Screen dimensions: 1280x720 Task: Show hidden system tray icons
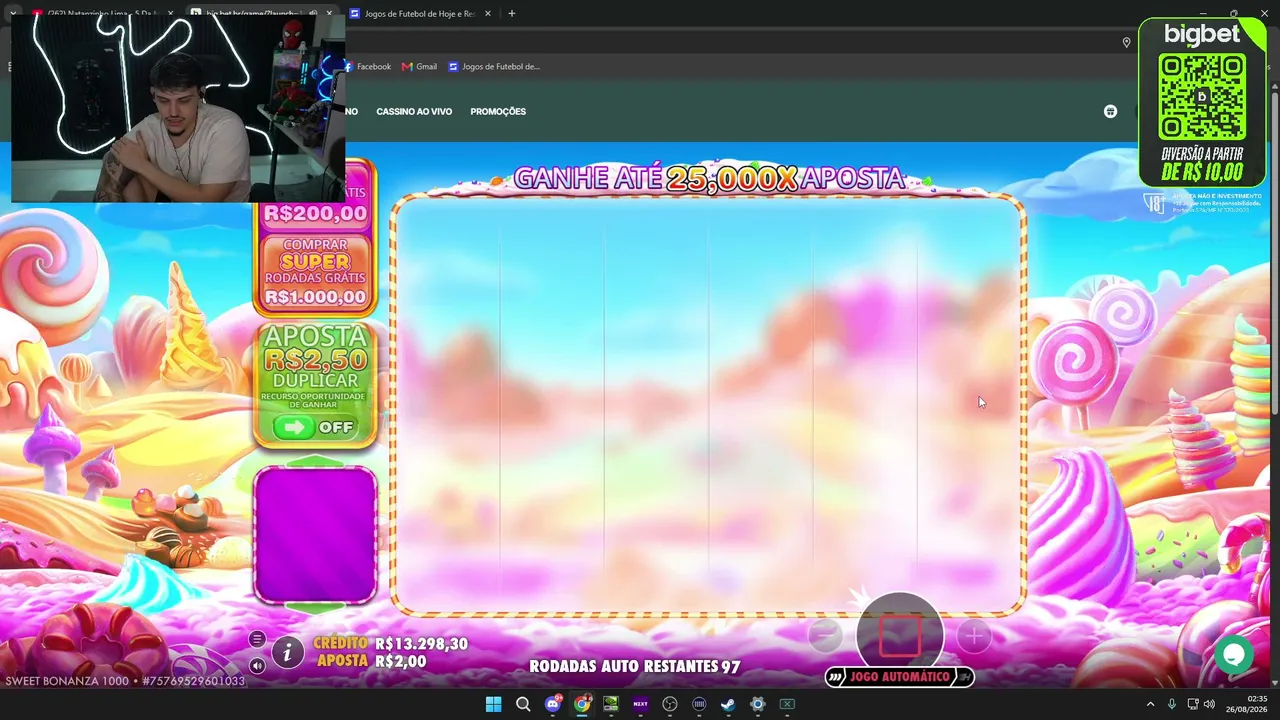[x=1150, y=704]
